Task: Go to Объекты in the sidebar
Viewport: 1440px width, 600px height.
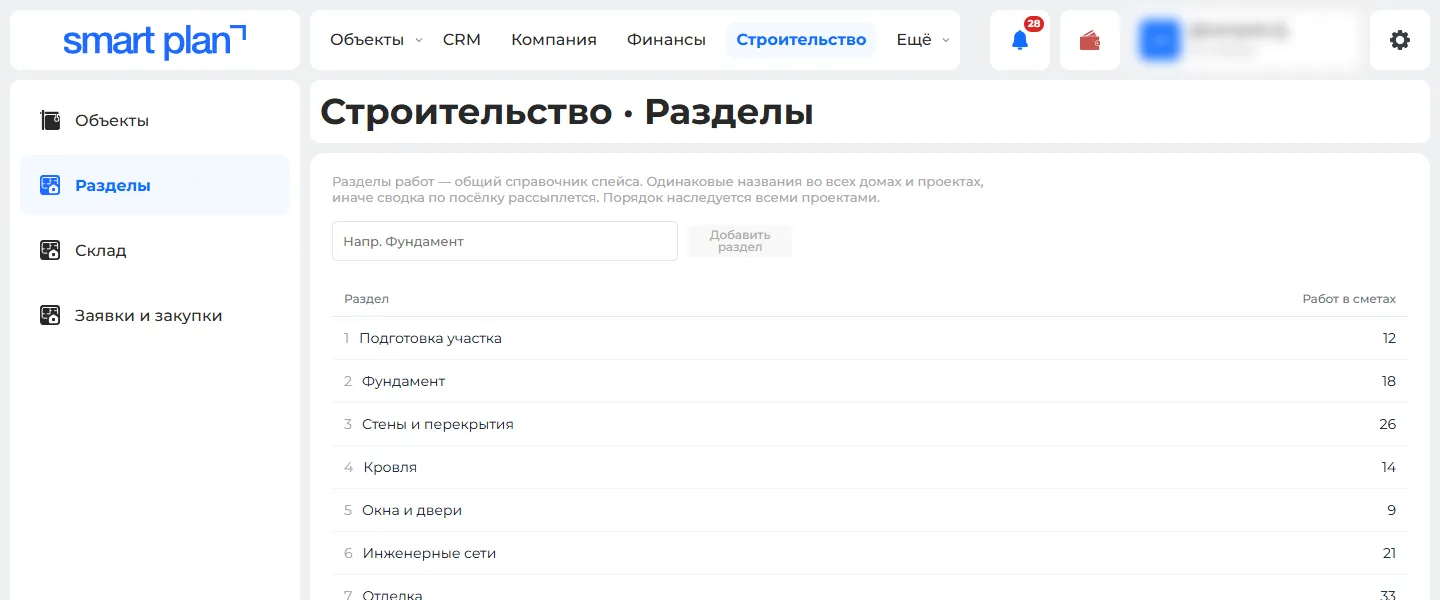Action: pyautogui.click(x=155, y=121)
